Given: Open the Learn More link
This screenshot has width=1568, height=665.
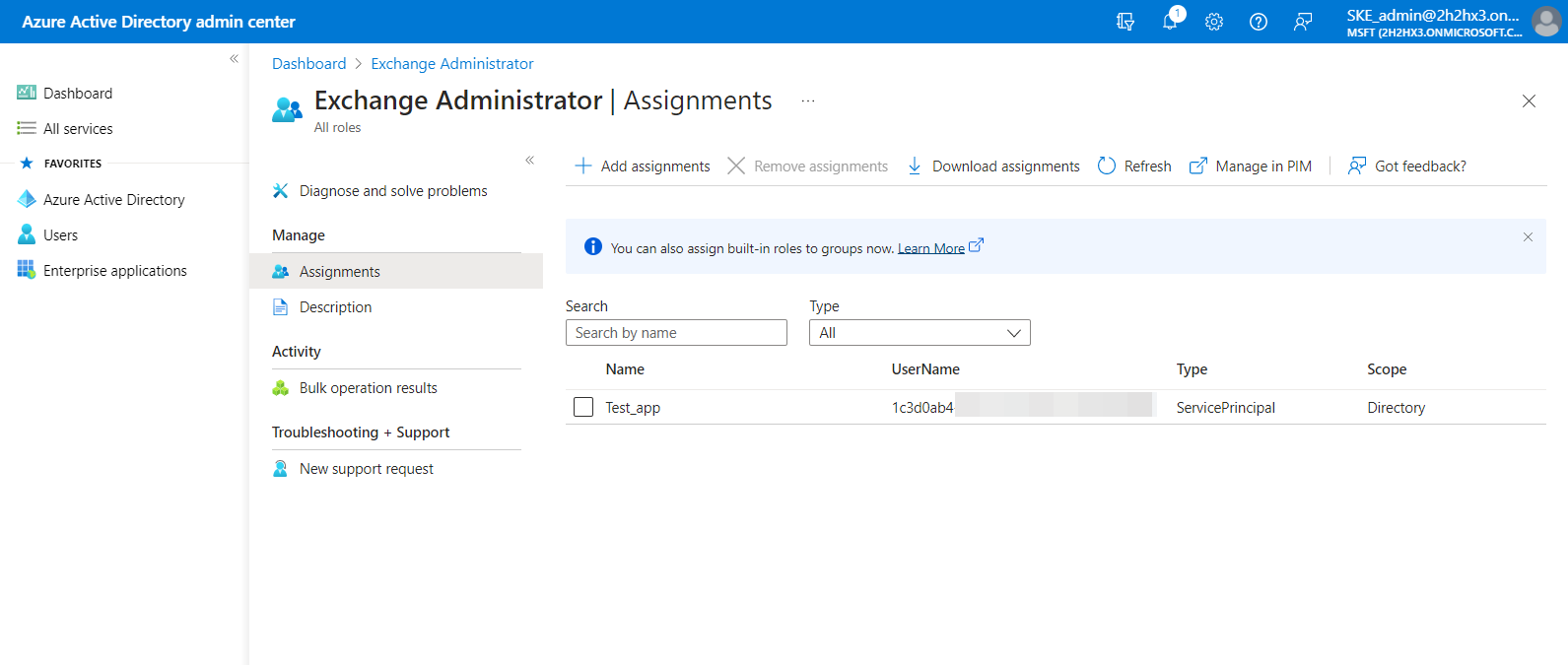Looking at the screenshot, I should [x=930, y=248].
